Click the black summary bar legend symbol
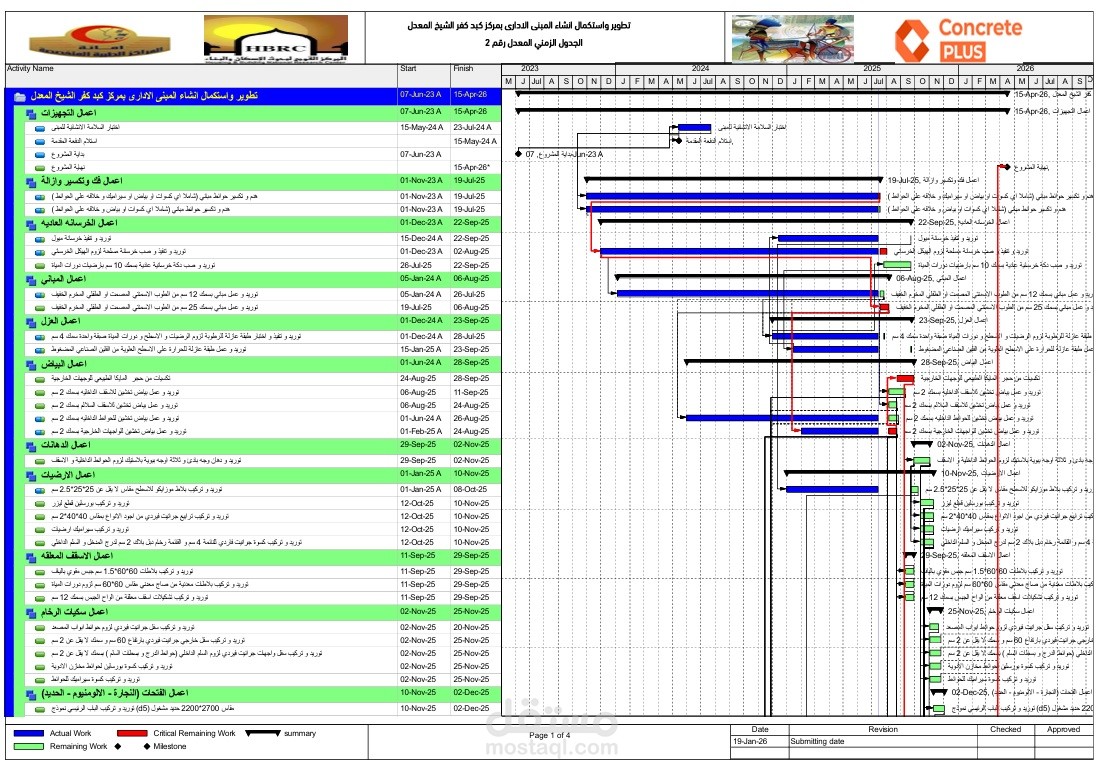 click(x=263, y=733)
